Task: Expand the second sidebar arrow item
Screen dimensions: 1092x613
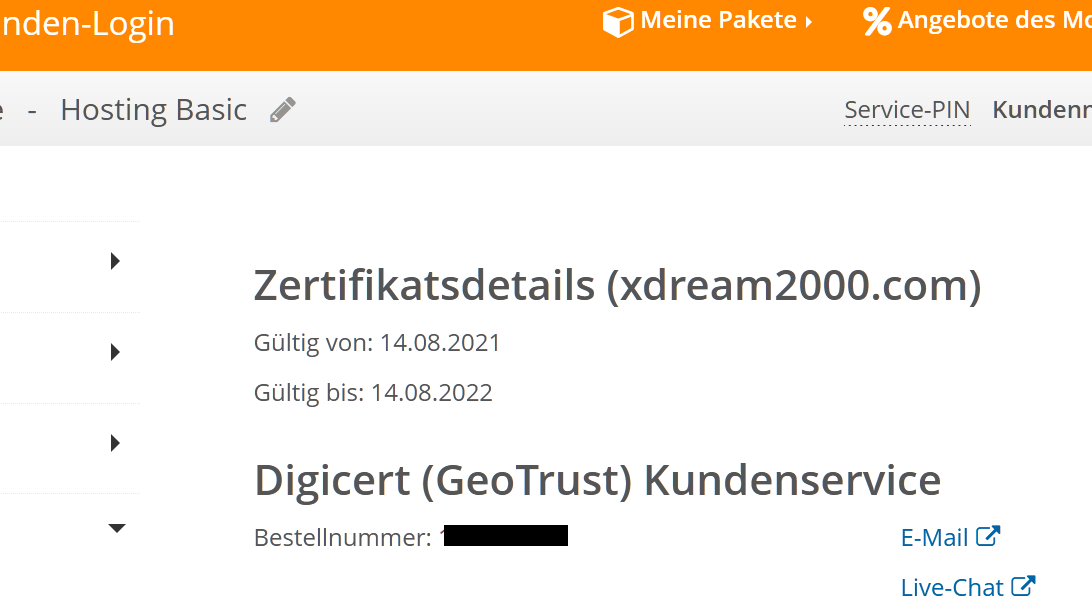Action: [x=115, y=352]
